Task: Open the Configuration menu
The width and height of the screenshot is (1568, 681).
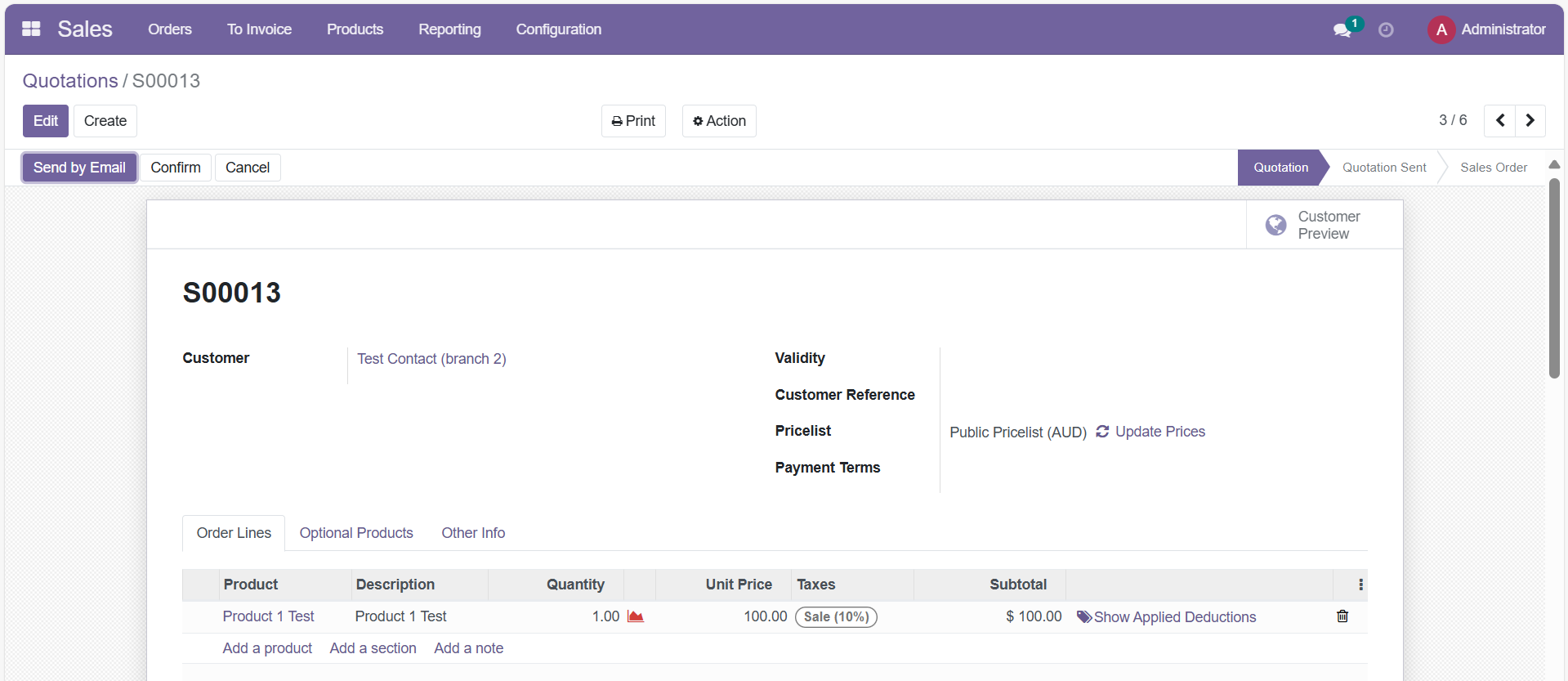Action: coord(559,29)
